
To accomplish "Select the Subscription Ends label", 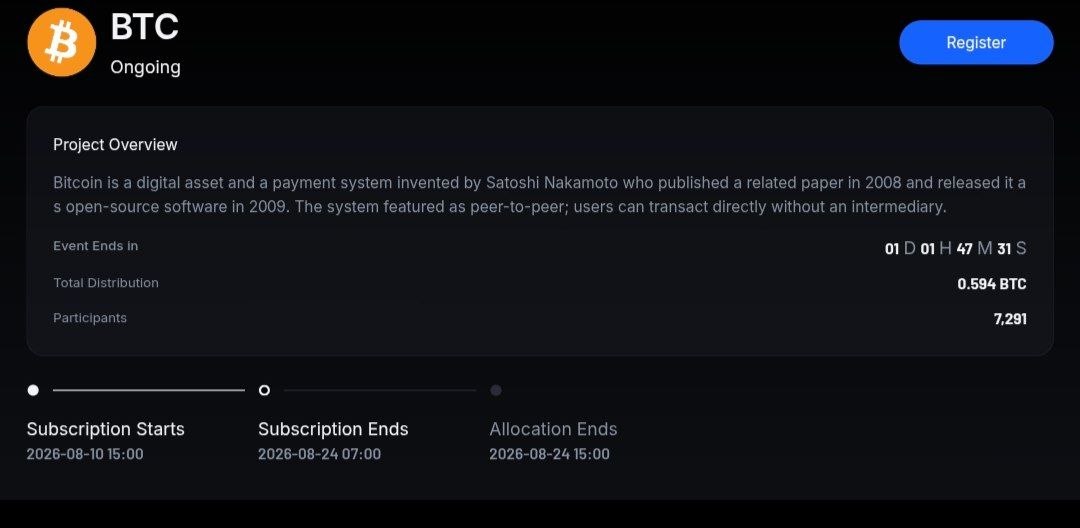I will click(x=333, y=429).
